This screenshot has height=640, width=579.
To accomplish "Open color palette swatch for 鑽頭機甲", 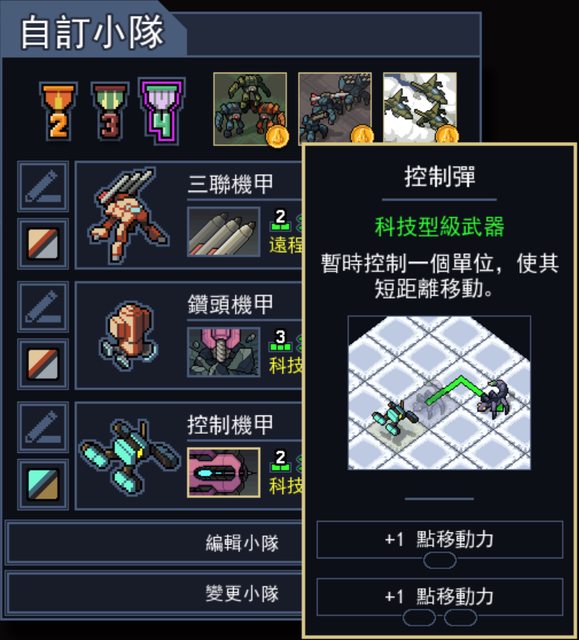I will click(43, 363).
